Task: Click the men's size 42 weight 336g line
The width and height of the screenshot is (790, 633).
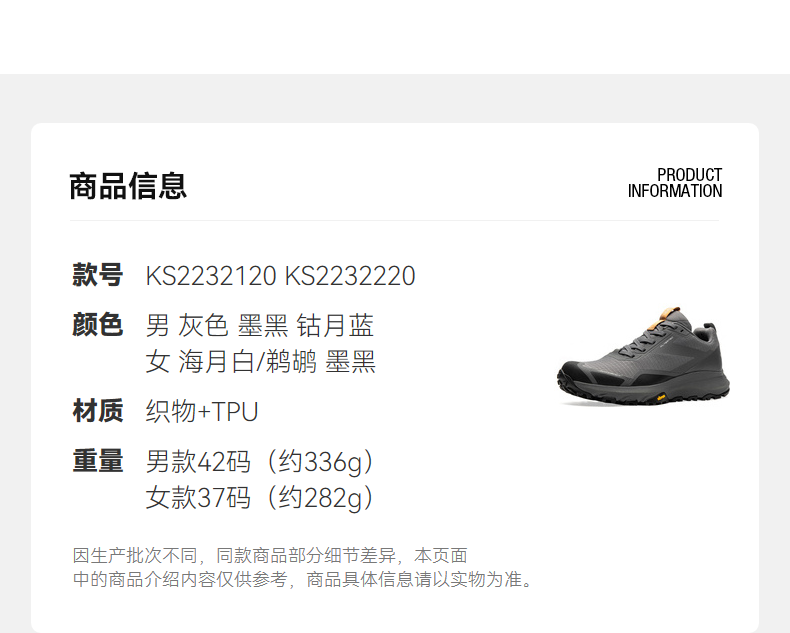Action: 260,462
